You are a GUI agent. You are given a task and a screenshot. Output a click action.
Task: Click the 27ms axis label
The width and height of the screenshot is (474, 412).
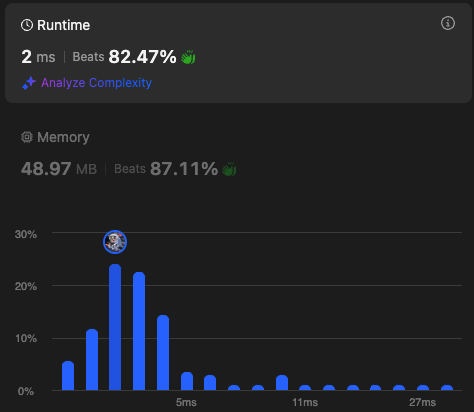pyautogui.click(x=422, y=402)
